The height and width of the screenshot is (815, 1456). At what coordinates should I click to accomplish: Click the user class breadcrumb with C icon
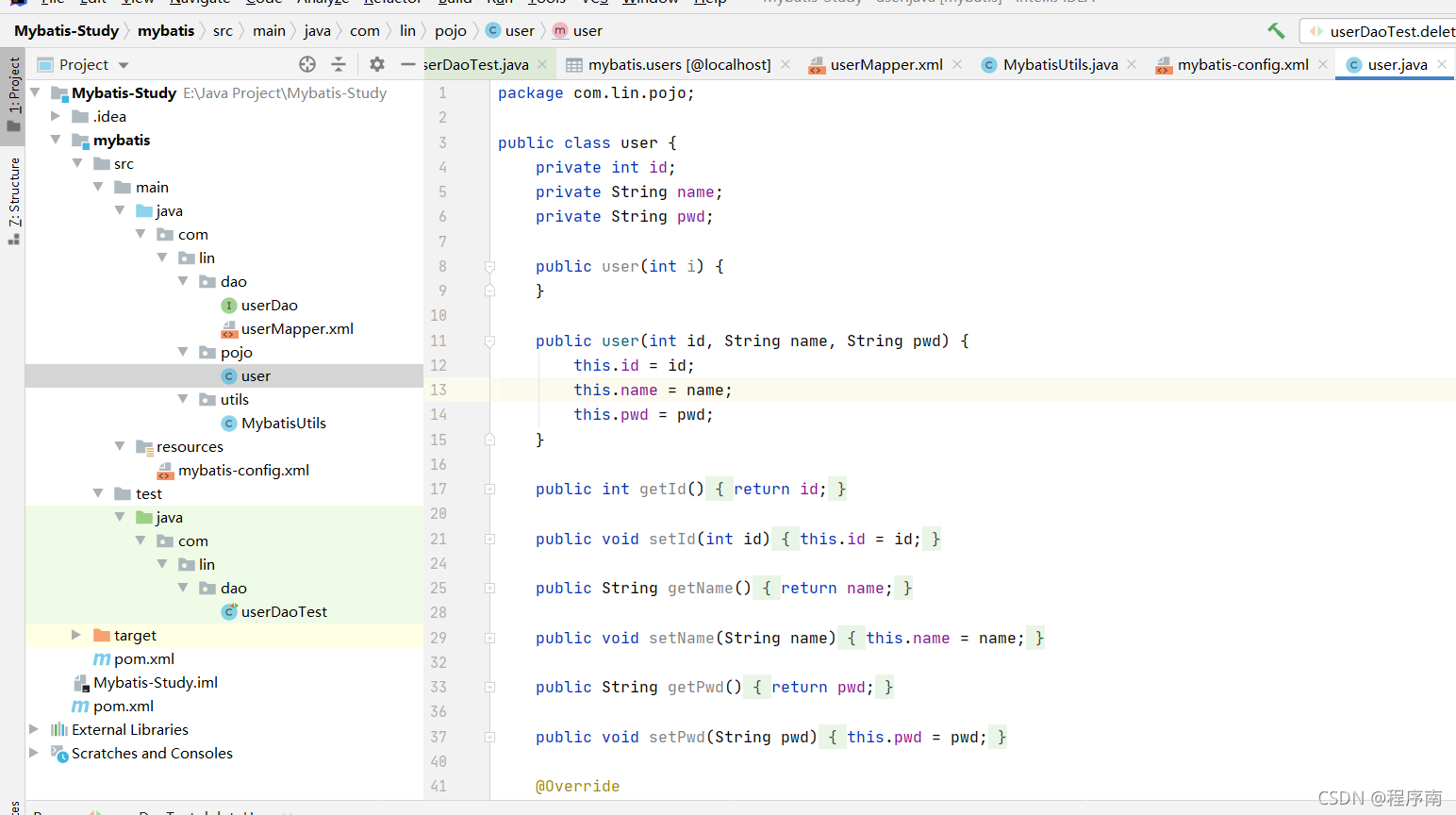click(510, 31)
